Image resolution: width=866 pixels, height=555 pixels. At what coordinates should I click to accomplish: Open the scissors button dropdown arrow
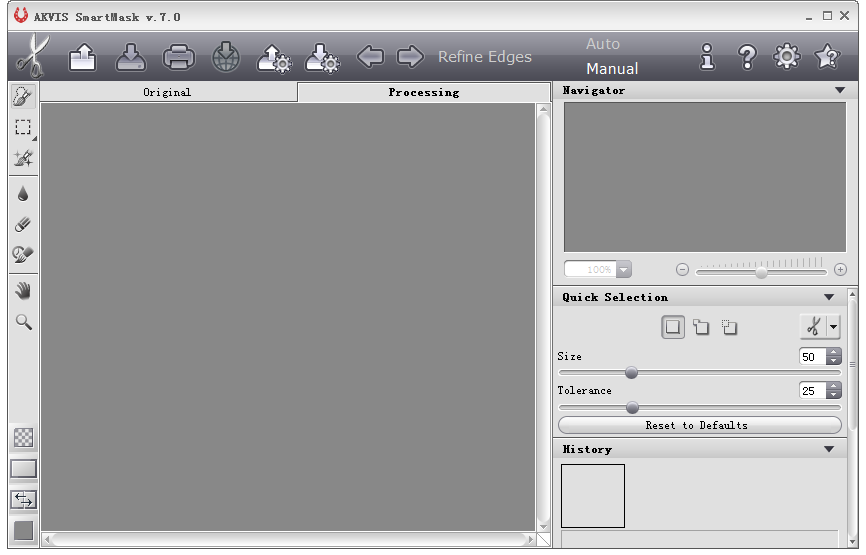(833, 326)
